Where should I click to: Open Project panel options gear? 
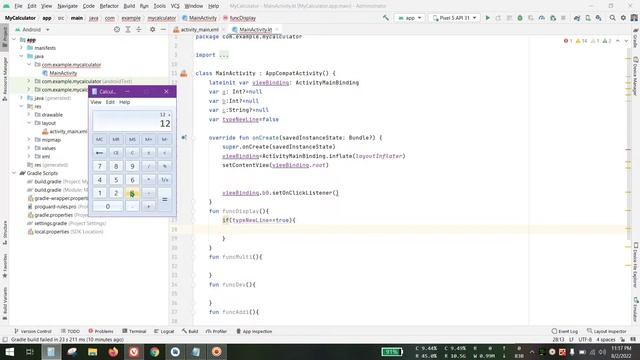pos(152,29)
